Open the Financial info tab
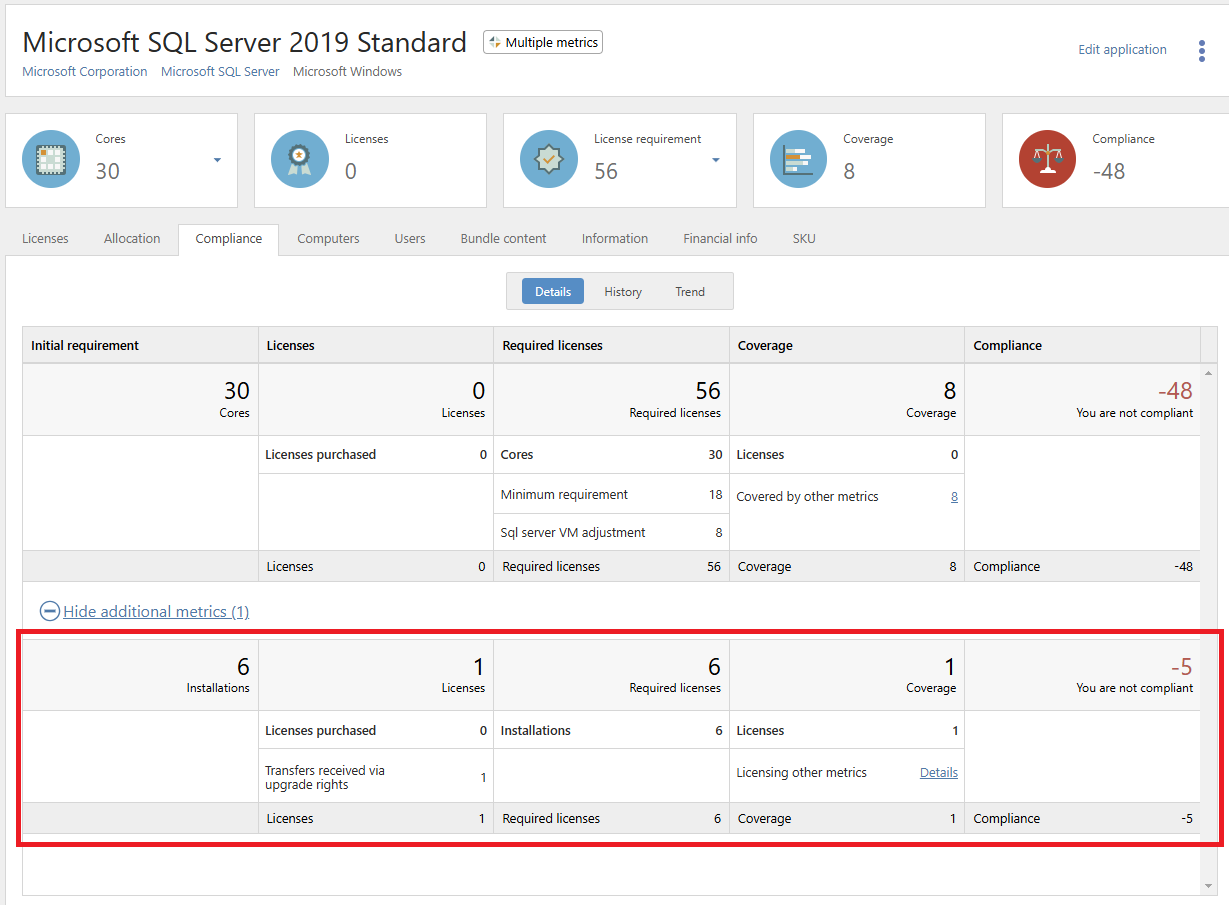Screen dimensions: 1229x905 pos(720,239)
